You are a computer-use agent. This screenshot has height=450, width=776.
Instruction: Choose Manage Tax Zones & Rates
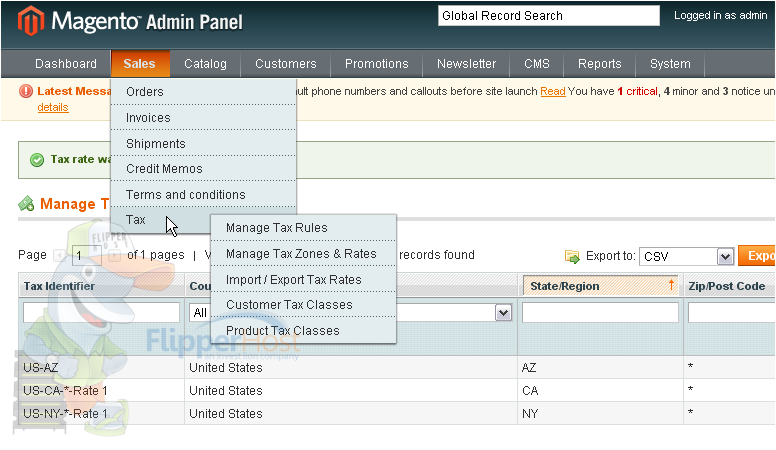[303, 253]
